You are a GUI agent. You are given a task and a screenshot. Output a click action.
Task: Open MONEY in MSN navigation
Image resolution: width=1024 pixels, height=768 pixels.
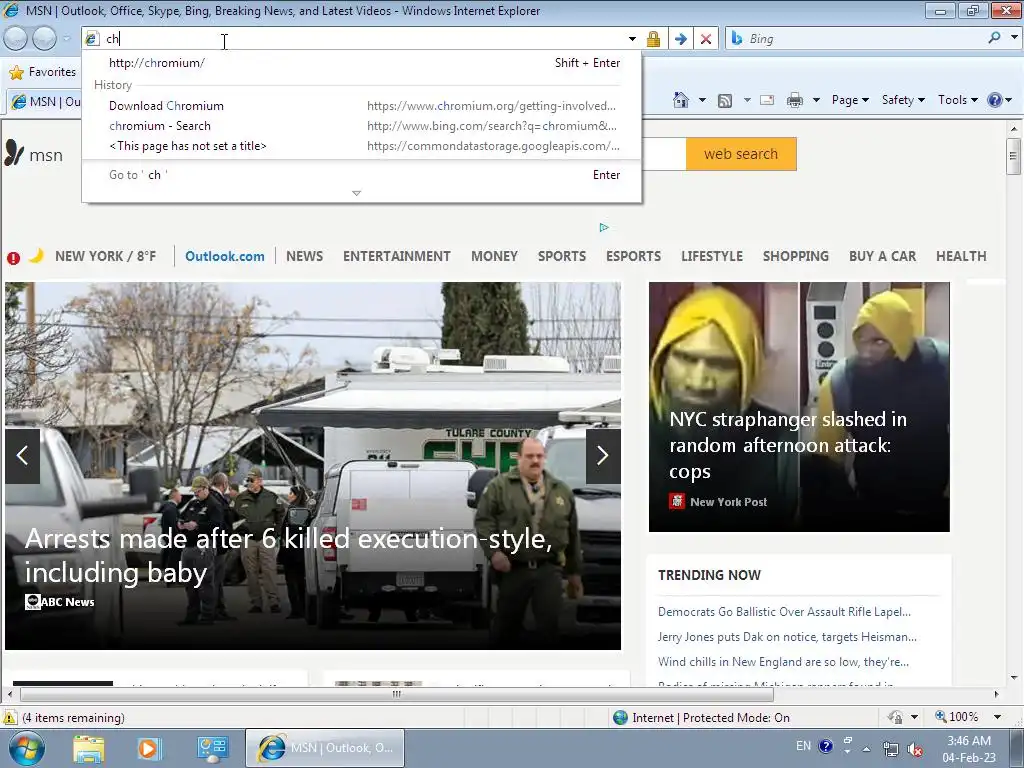click(x=494, y=256)
